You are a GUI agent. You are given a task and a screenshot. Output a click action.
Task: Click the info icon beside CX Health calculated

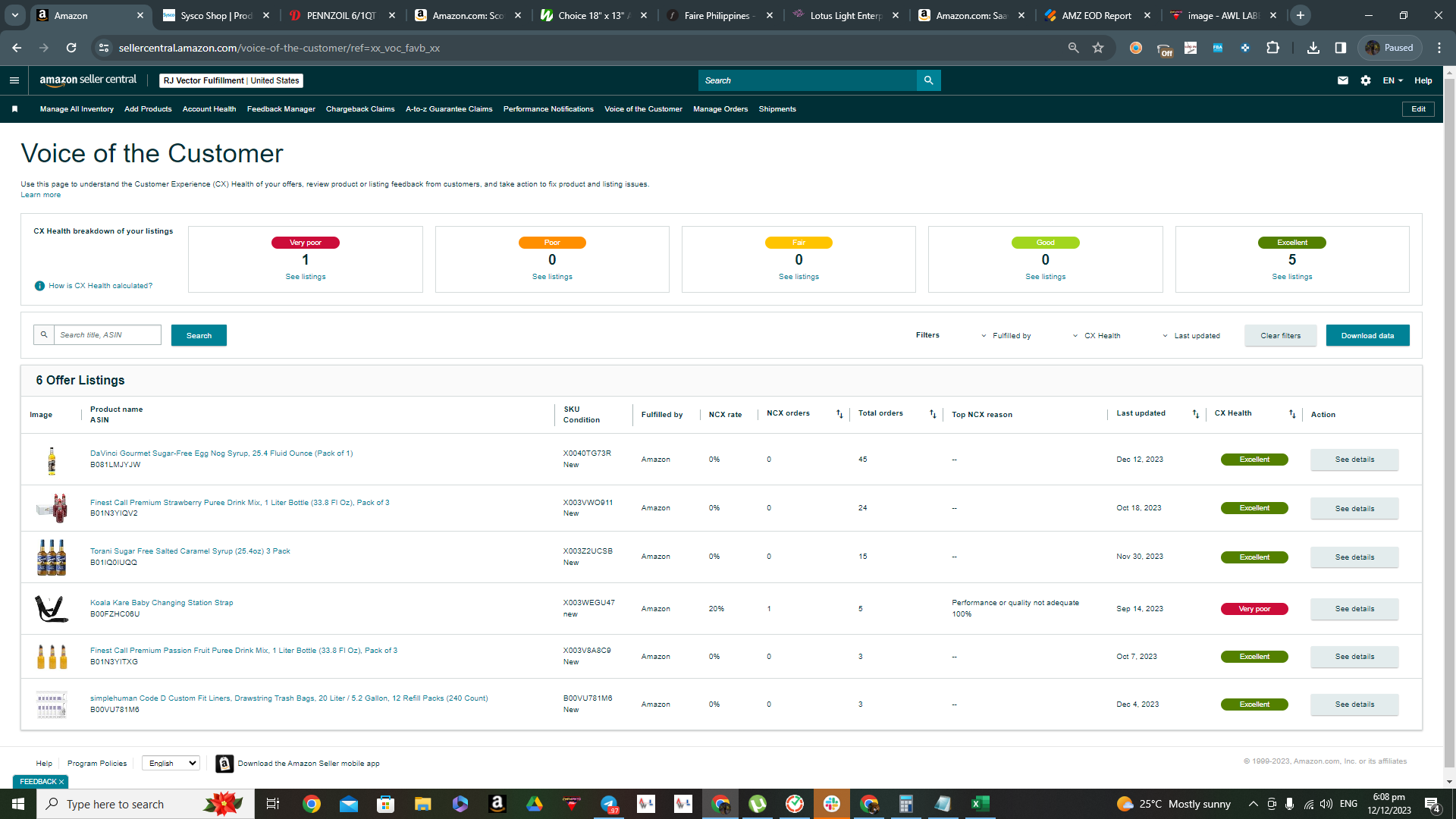(x=39, y=286)
